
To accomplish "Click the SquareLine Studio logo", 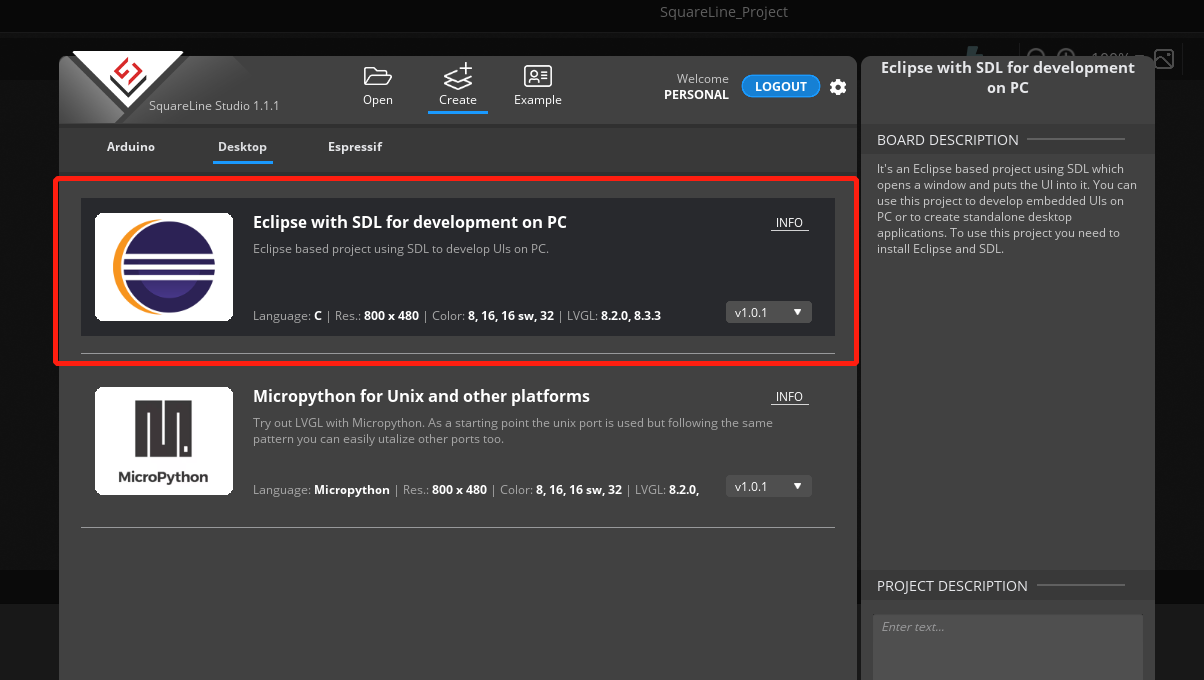I will pyautogui.click(x=127, y=77).
